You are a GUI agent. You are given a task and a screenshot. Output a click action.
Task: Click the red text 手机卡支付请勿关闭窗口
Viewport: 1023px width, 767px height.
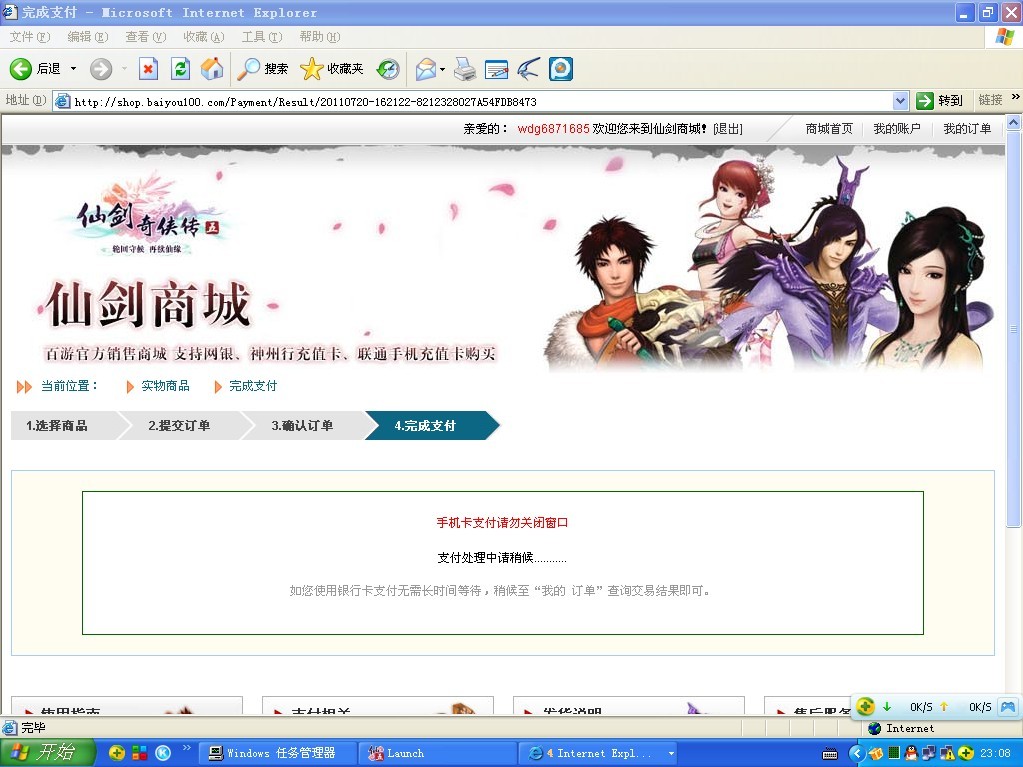pos(502,522)
